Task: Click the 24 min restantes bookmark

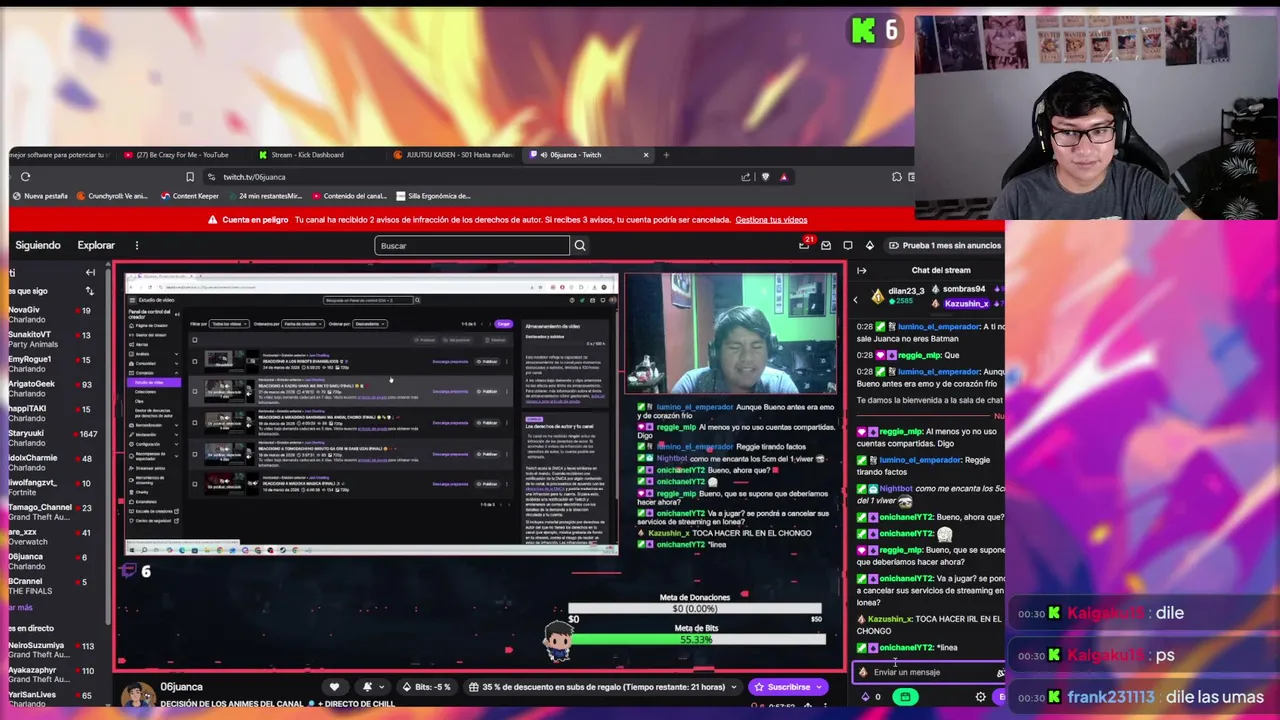Action: pos(265,196)
